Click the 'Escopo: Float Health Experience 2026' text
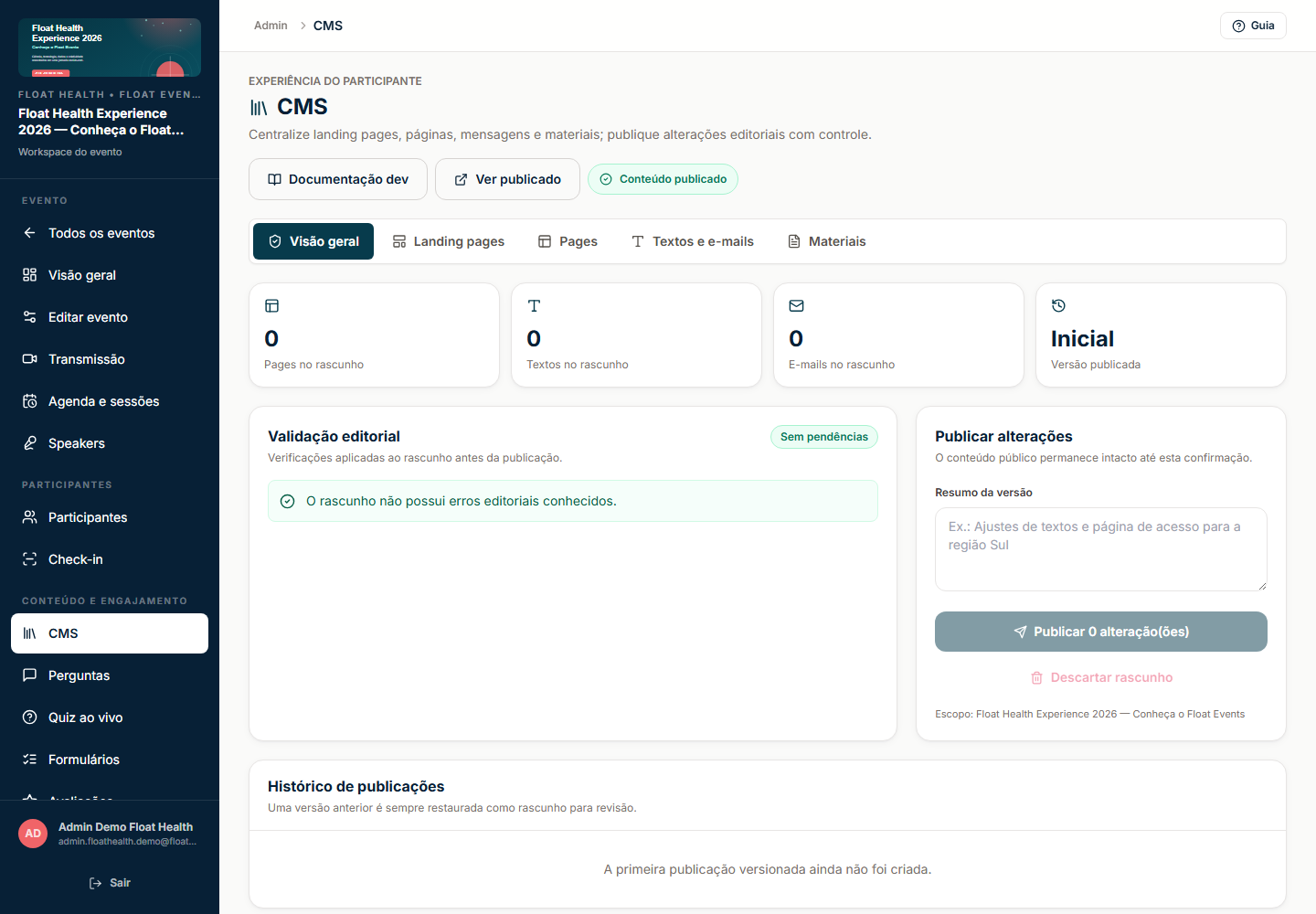Screen dimensions: 1316x914 [1089, 714]
